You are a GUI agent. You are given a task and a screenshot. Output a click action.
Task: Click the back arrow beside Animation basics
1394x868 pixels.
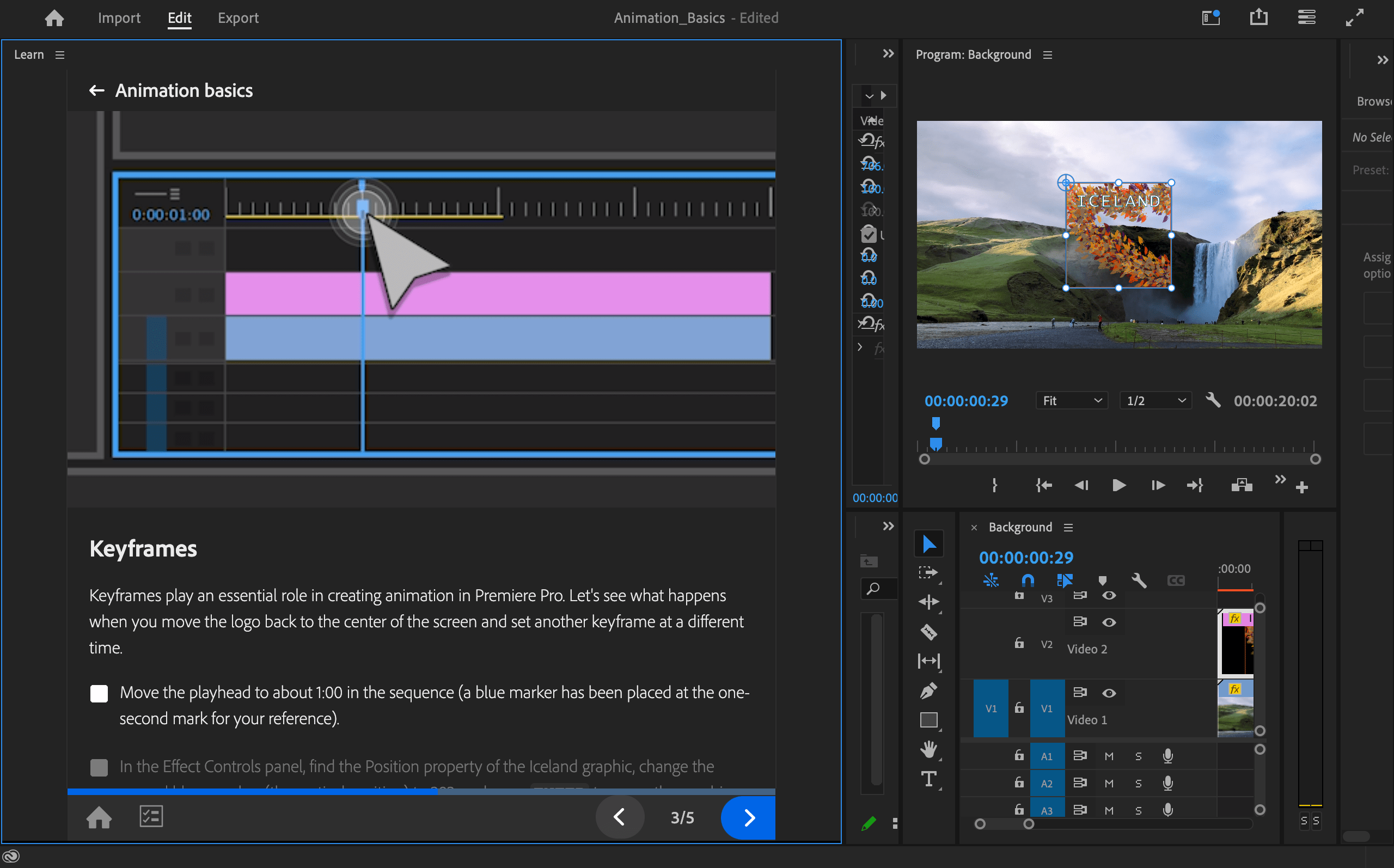[x=96, y=90]
